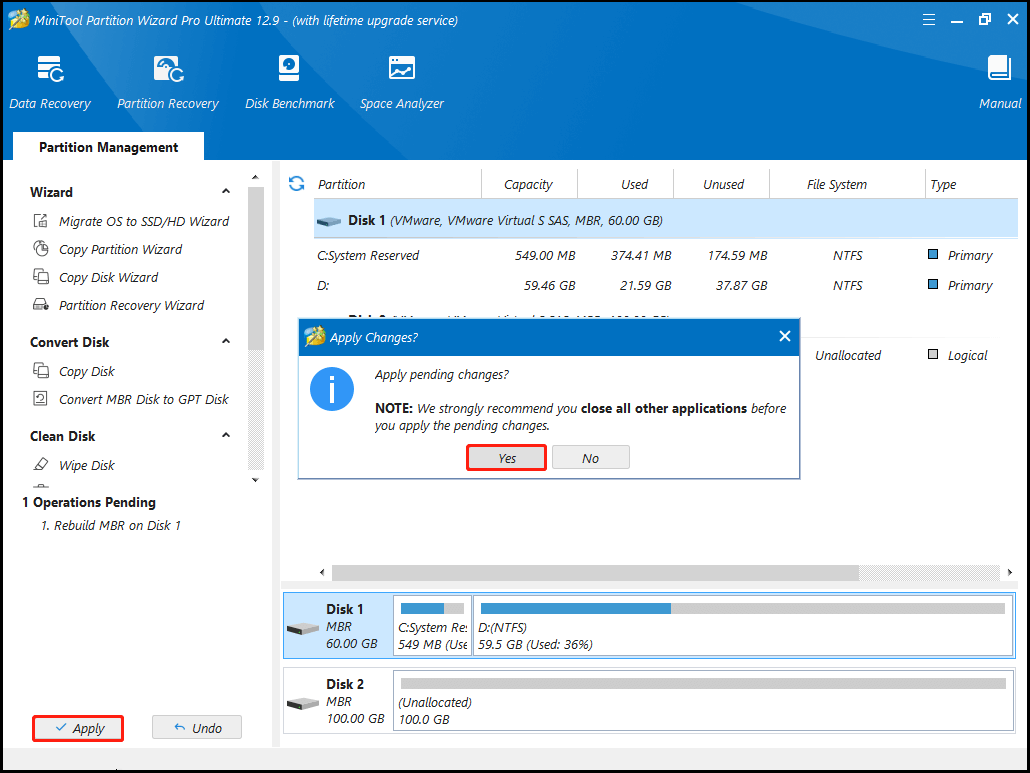Viewport: 1030px width, 773px height.
Task: Open the Manual help icon
Action: [999, 82]
